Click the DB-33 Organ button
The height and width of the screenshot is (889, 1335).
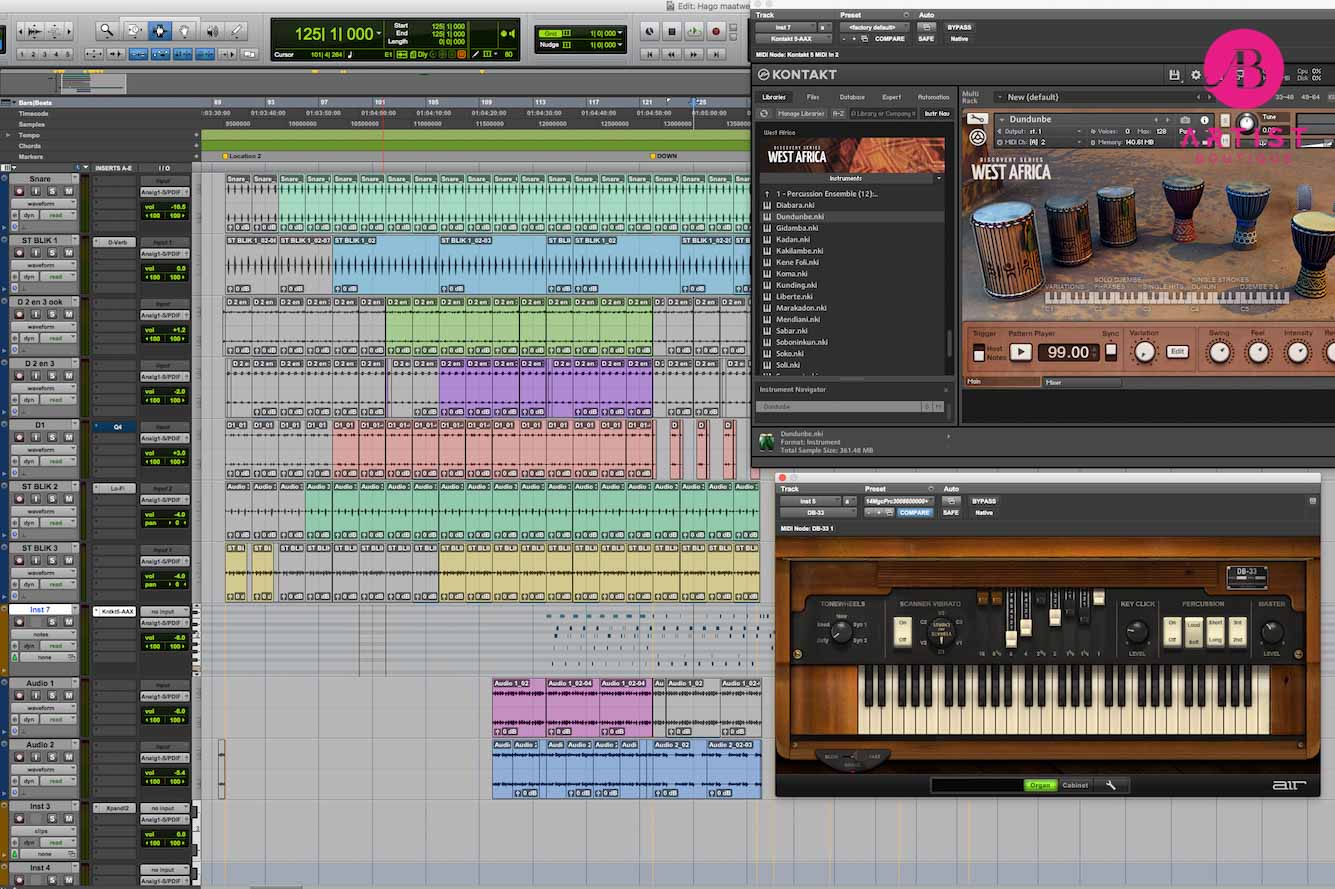[x=1040, y=786]
